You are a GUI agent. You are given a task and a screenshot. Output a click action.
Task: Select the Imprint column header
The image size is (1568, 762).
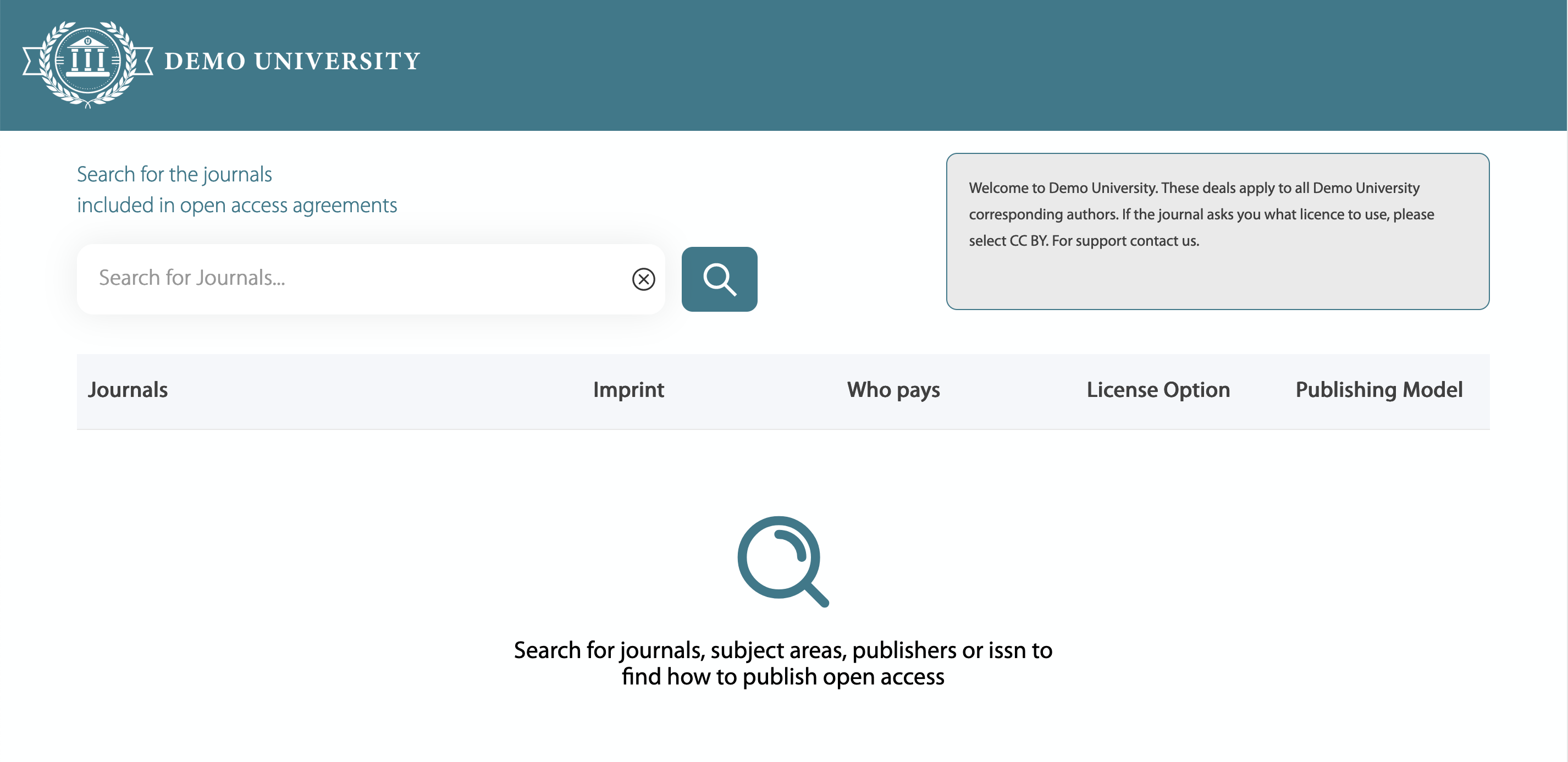tap(628, 389)
